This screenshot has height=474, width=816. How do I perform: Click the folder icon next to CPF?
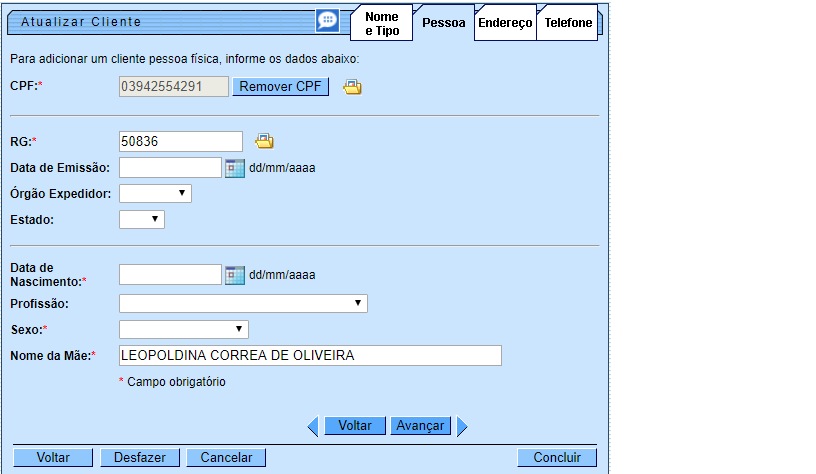[x=352, y=87]
